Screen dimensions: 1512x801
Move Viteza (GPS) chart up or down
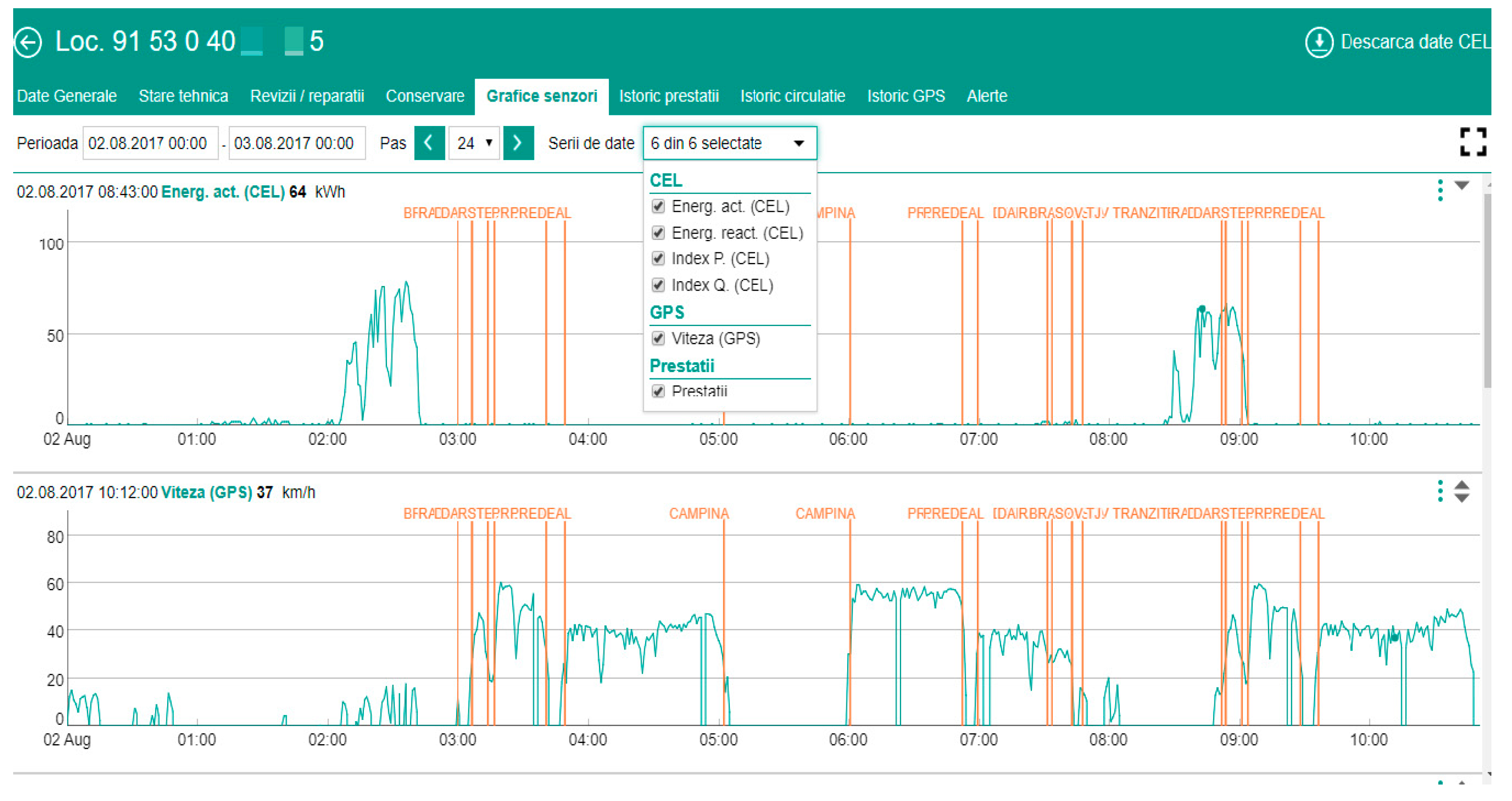pyautogui.click(x=1461, y=491)
